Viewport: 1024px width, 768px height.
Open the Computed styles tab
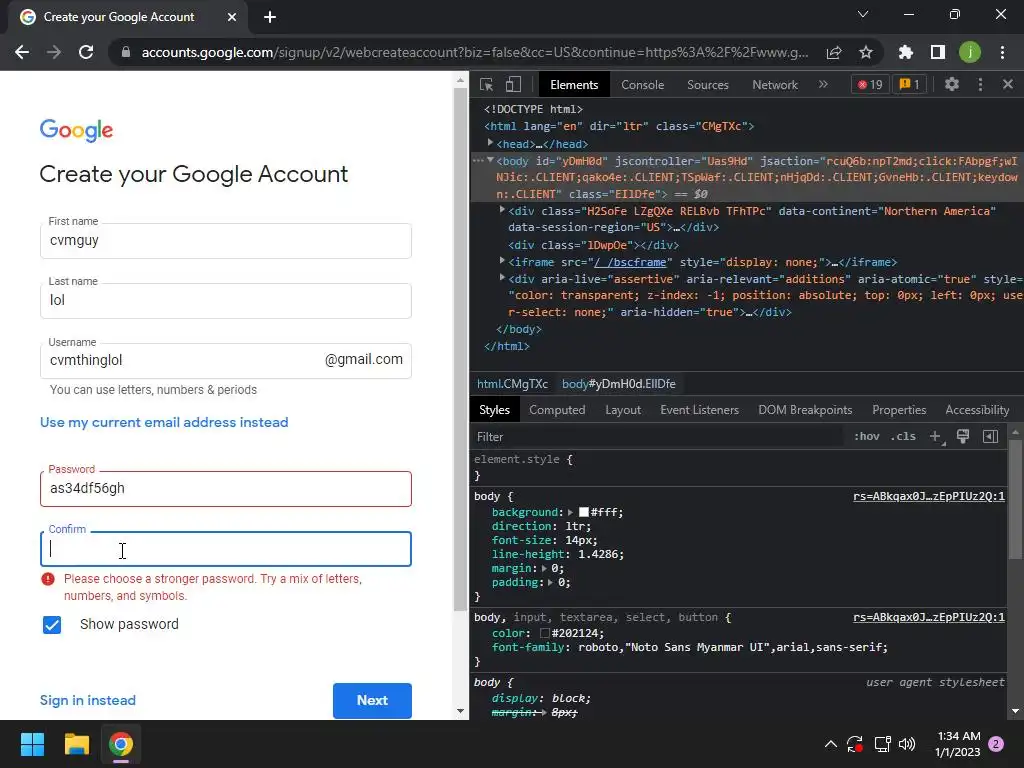(557, 410)
